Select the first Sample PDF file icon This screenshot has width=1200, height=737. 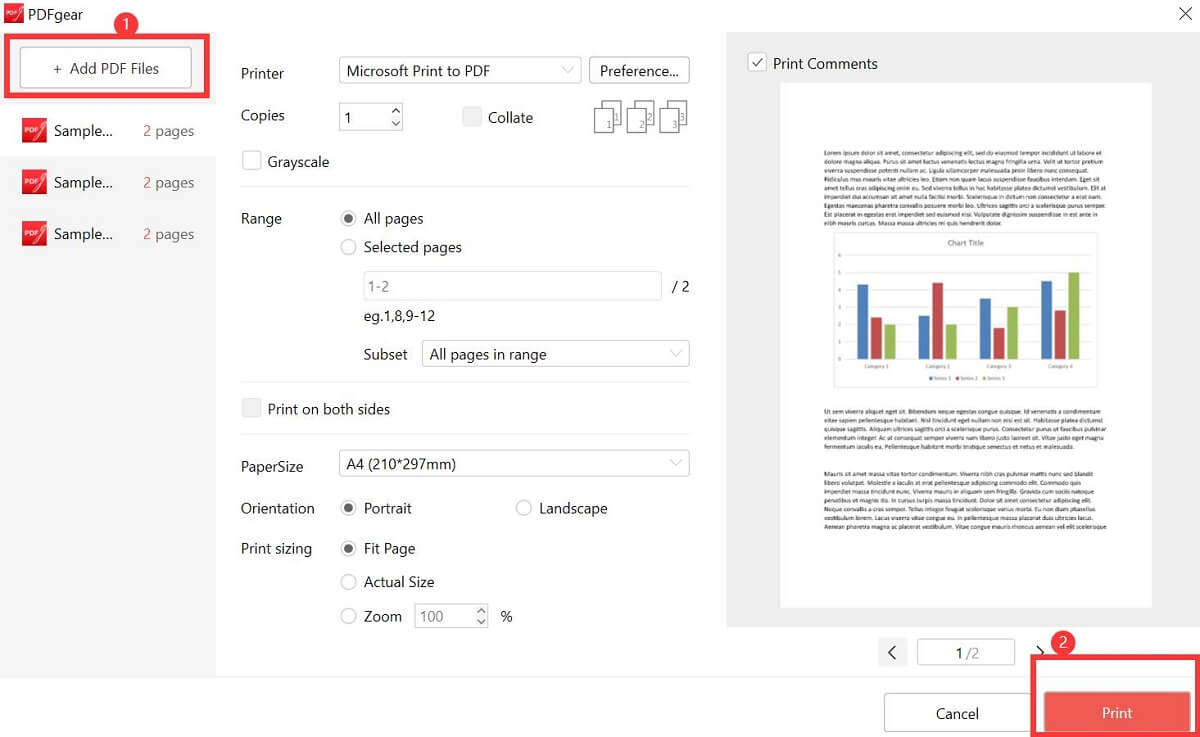(x=34, y=131)
